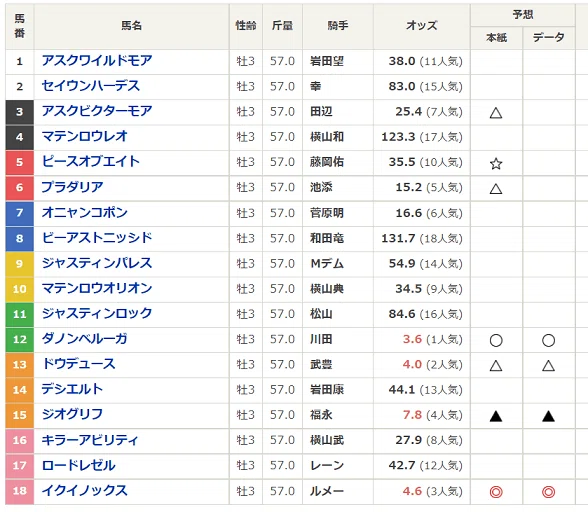Screen dimensions: 588x512
Task: Click 本紙 triangle mark for ドウデュース
Action: pos(496,365)
